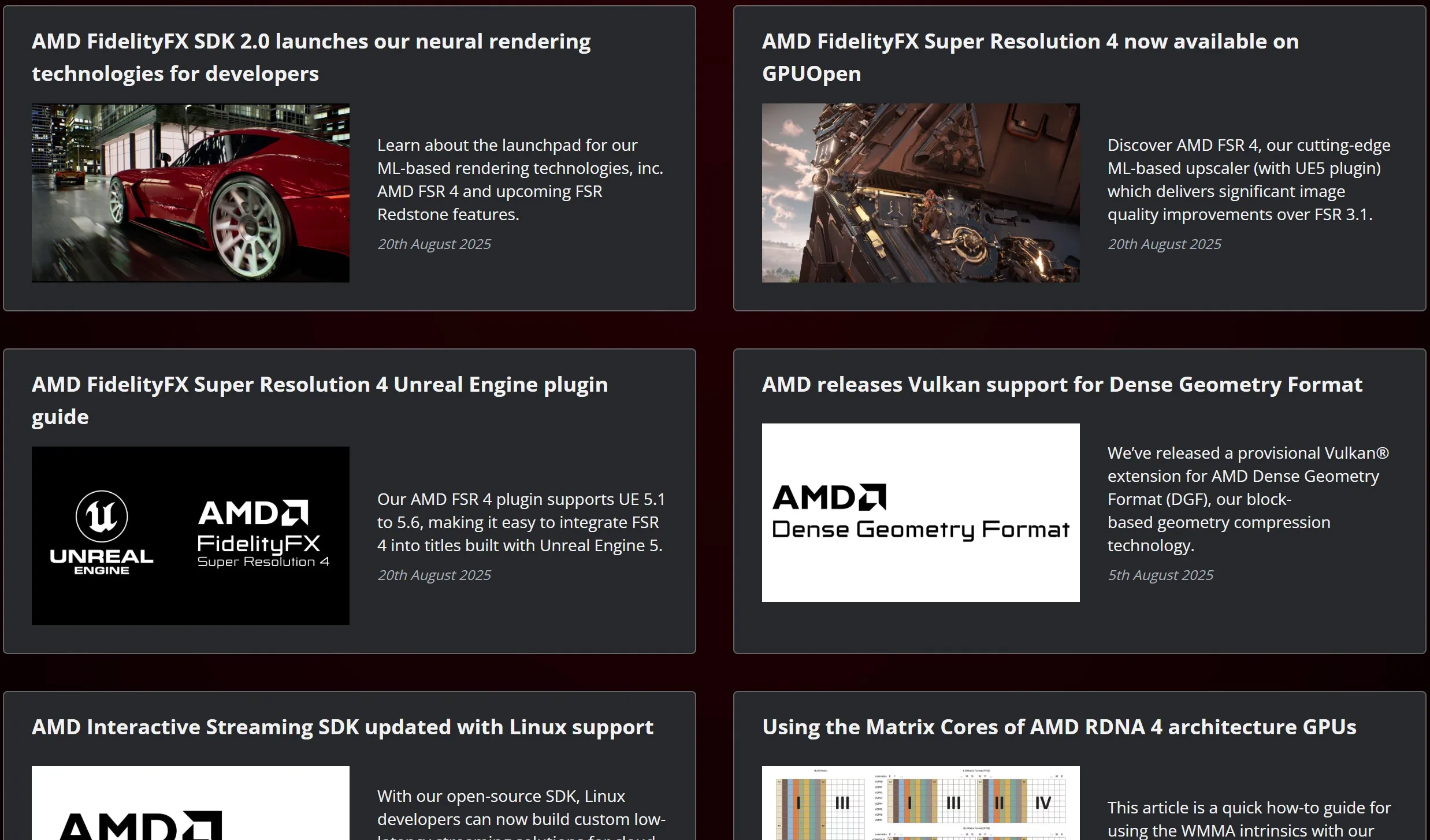Click the AMD FidelityFX Super Resolution 4 logo
The height and width of the screenshot is (840, 1430).
coord(263,534)
